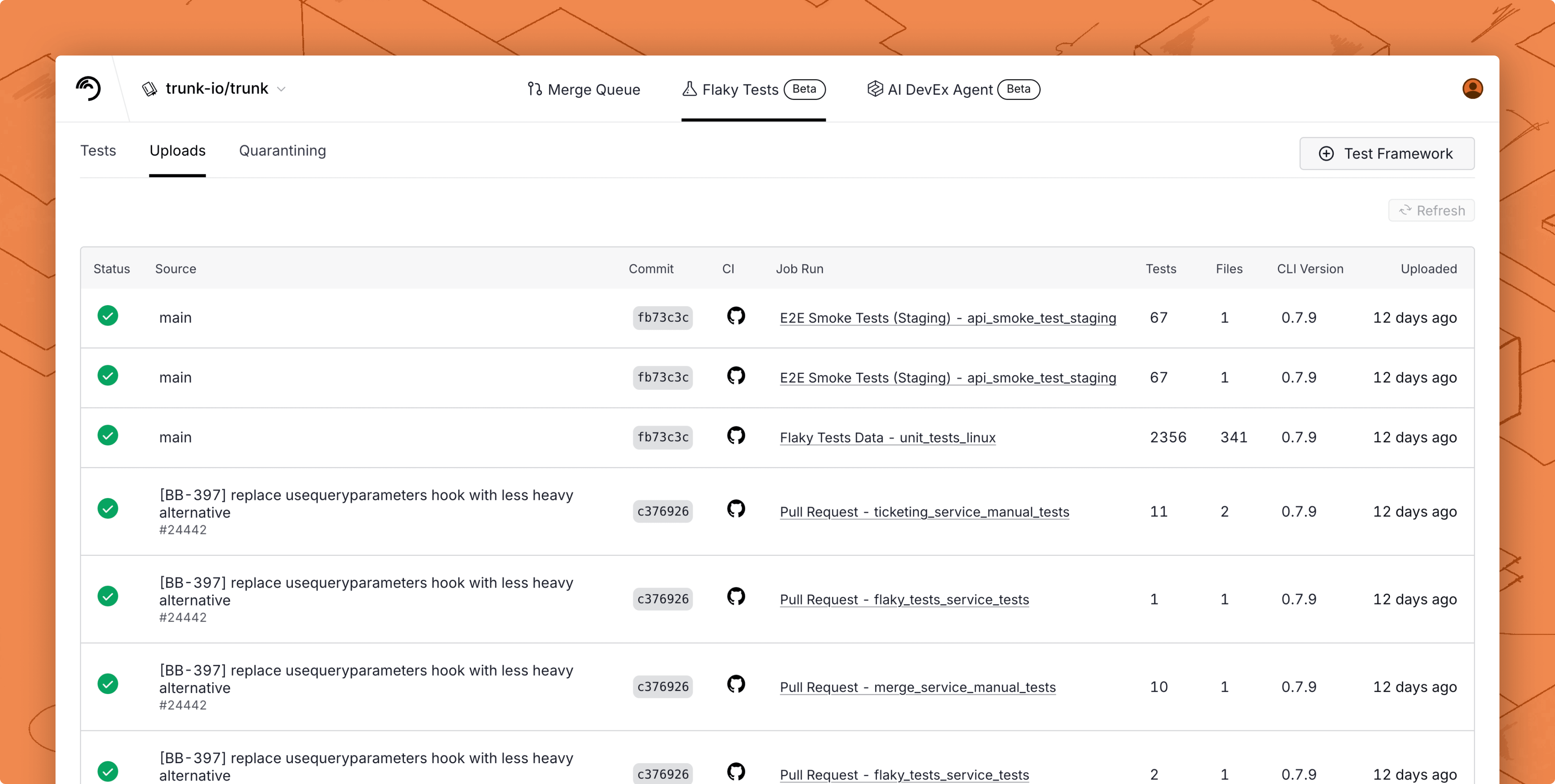
Task: Select the Uploads tab
Action: tap(177, 151)
